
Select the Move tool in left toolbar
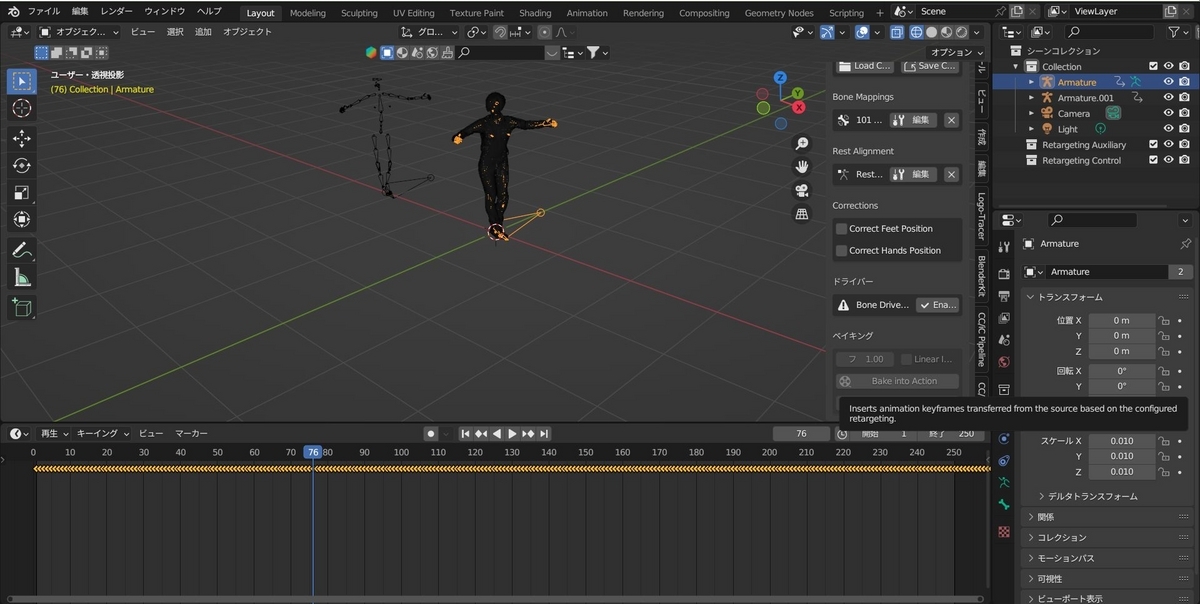pos(21,138)
